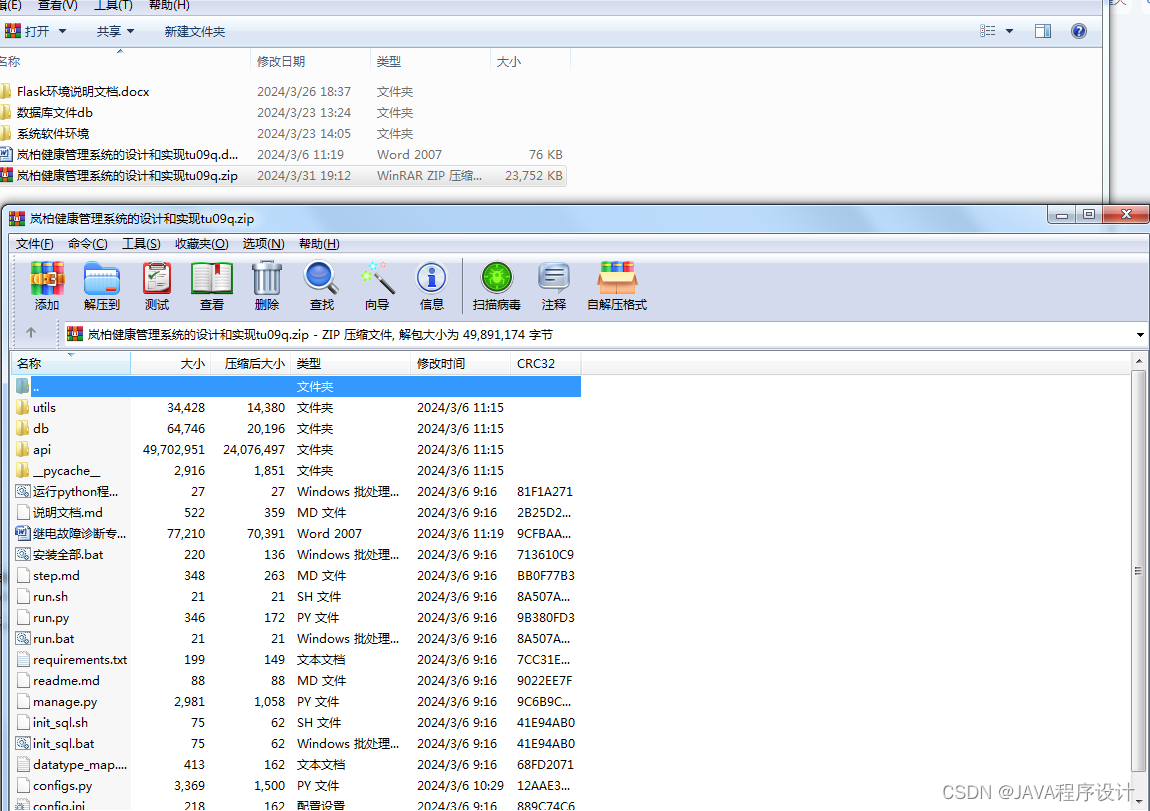The width and height of the screenshot is (1150, 811).
Task: Expand the 共享 dropdown in Explorer toolbar
Action: (x=131, y=31)
